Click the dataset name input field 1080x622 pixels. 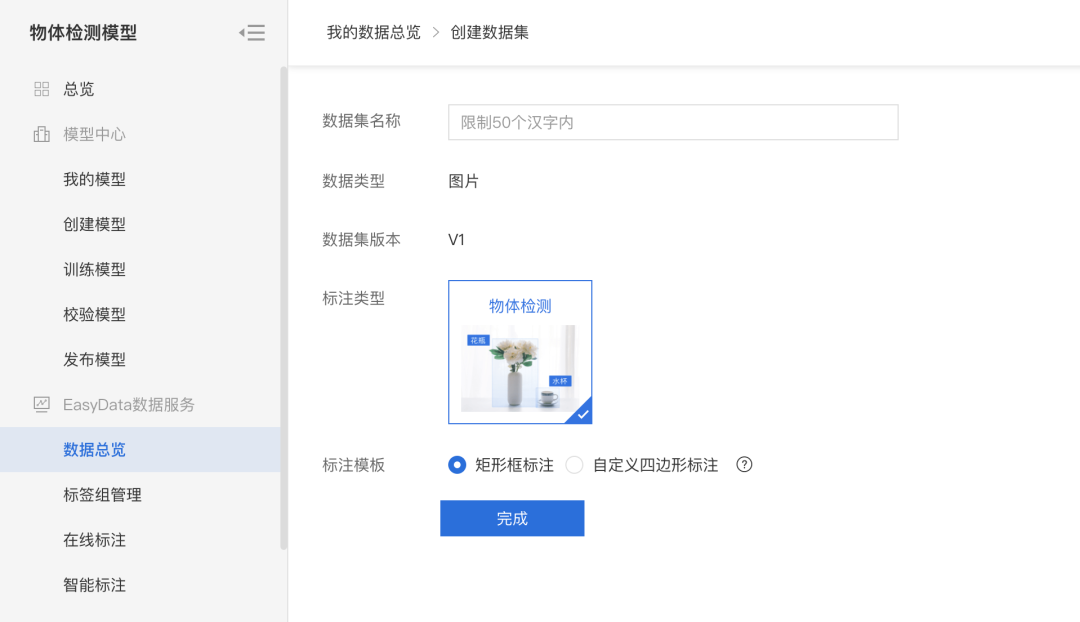(x=672, y=122)
